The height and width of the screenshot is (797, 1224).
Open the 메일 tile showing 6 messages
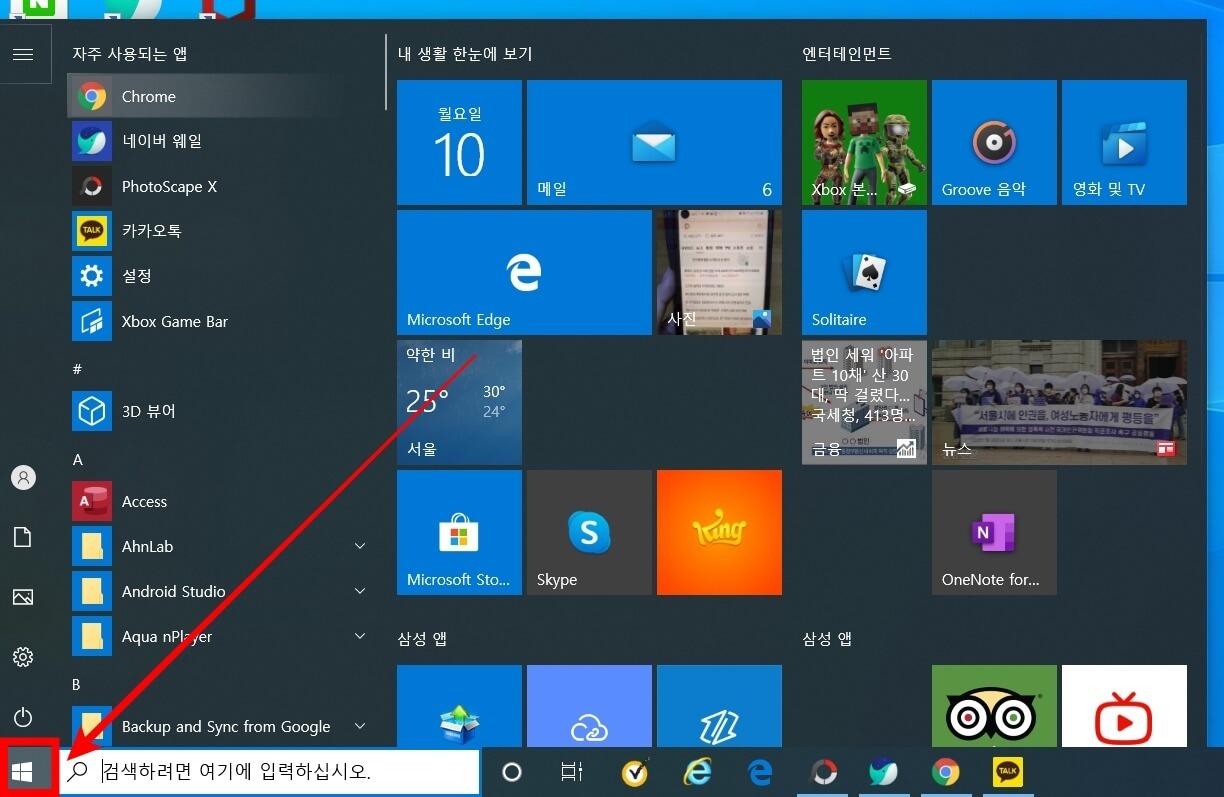(654, 142)
